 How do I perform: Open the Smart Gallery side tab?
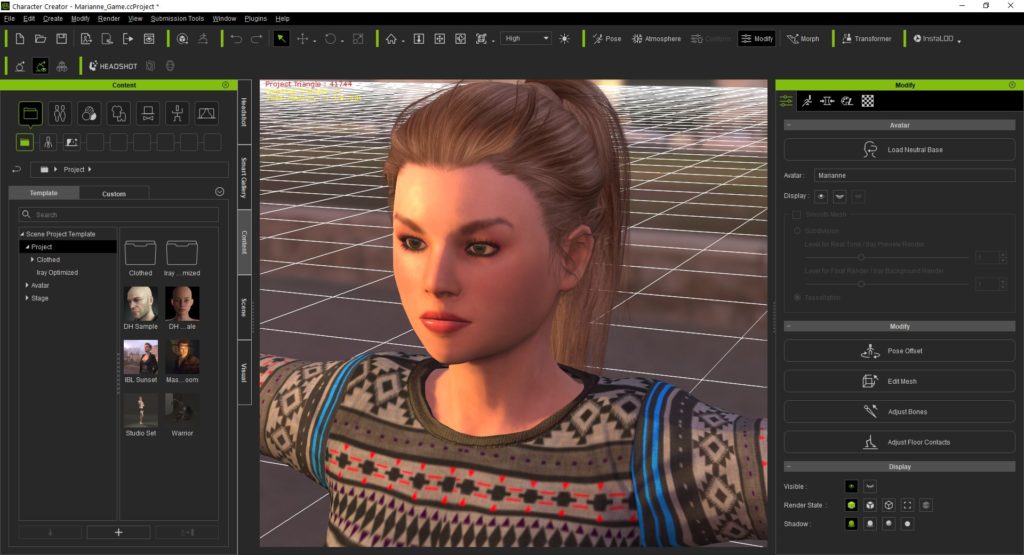coord(244,178)
